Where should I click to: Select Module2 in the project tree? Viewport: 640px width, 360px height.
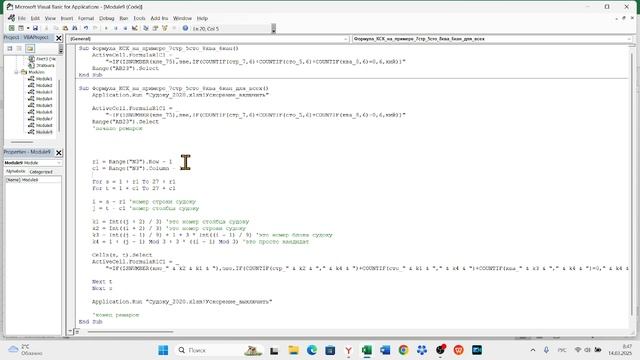(x=44, y=85)
